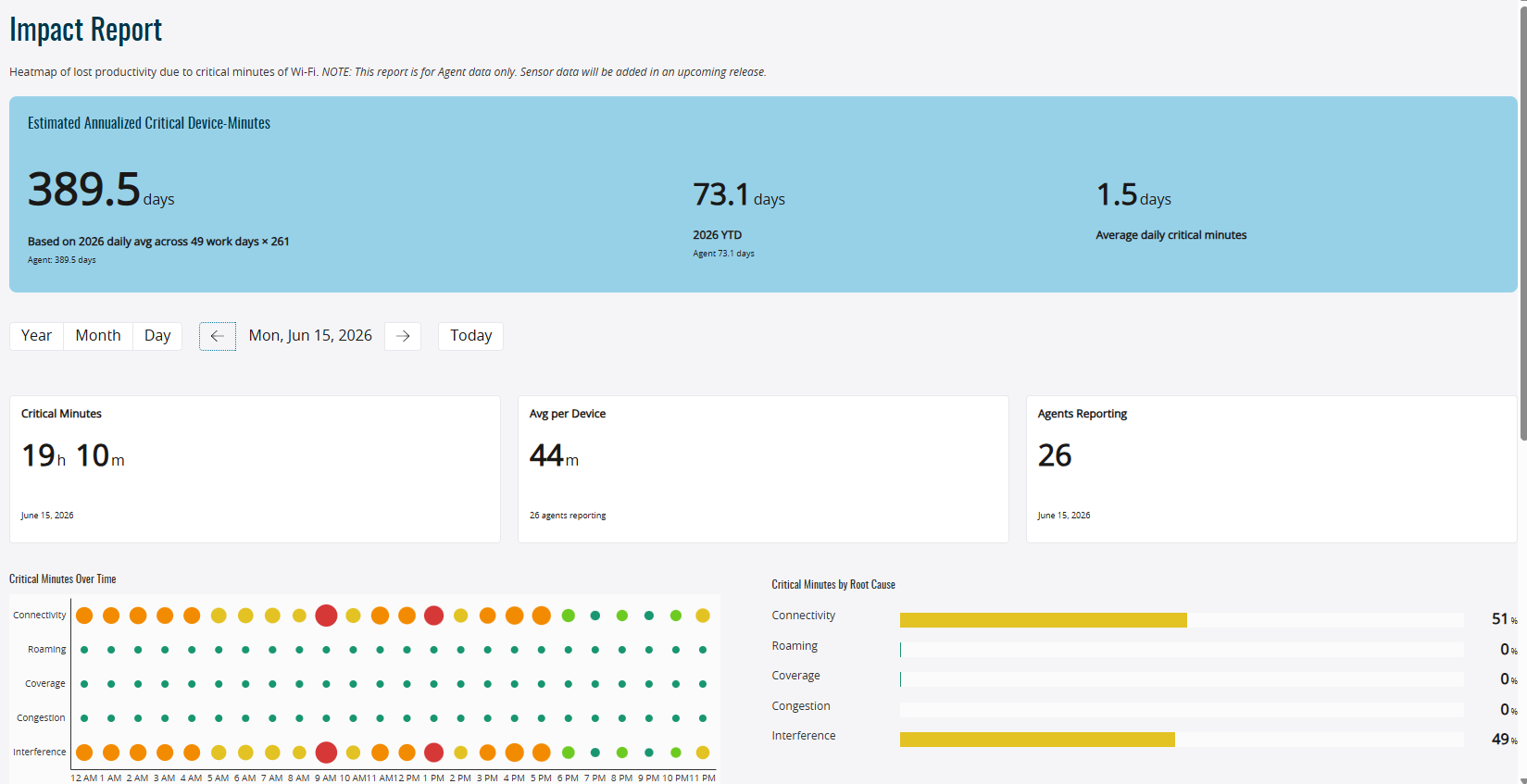
Task: Advance to the next day with the right arrow
Action: [403, 336]
